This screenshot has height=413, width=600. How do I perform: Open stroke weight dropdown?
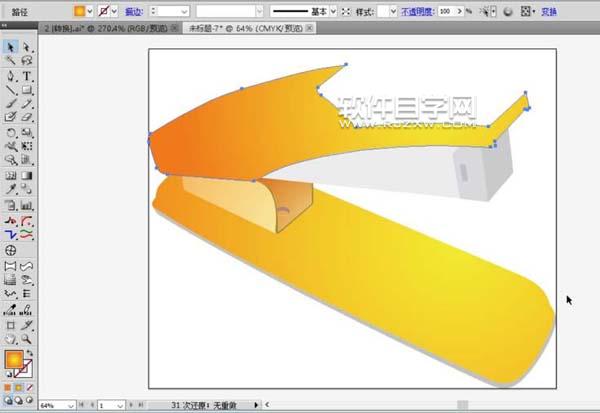(184, 12)
